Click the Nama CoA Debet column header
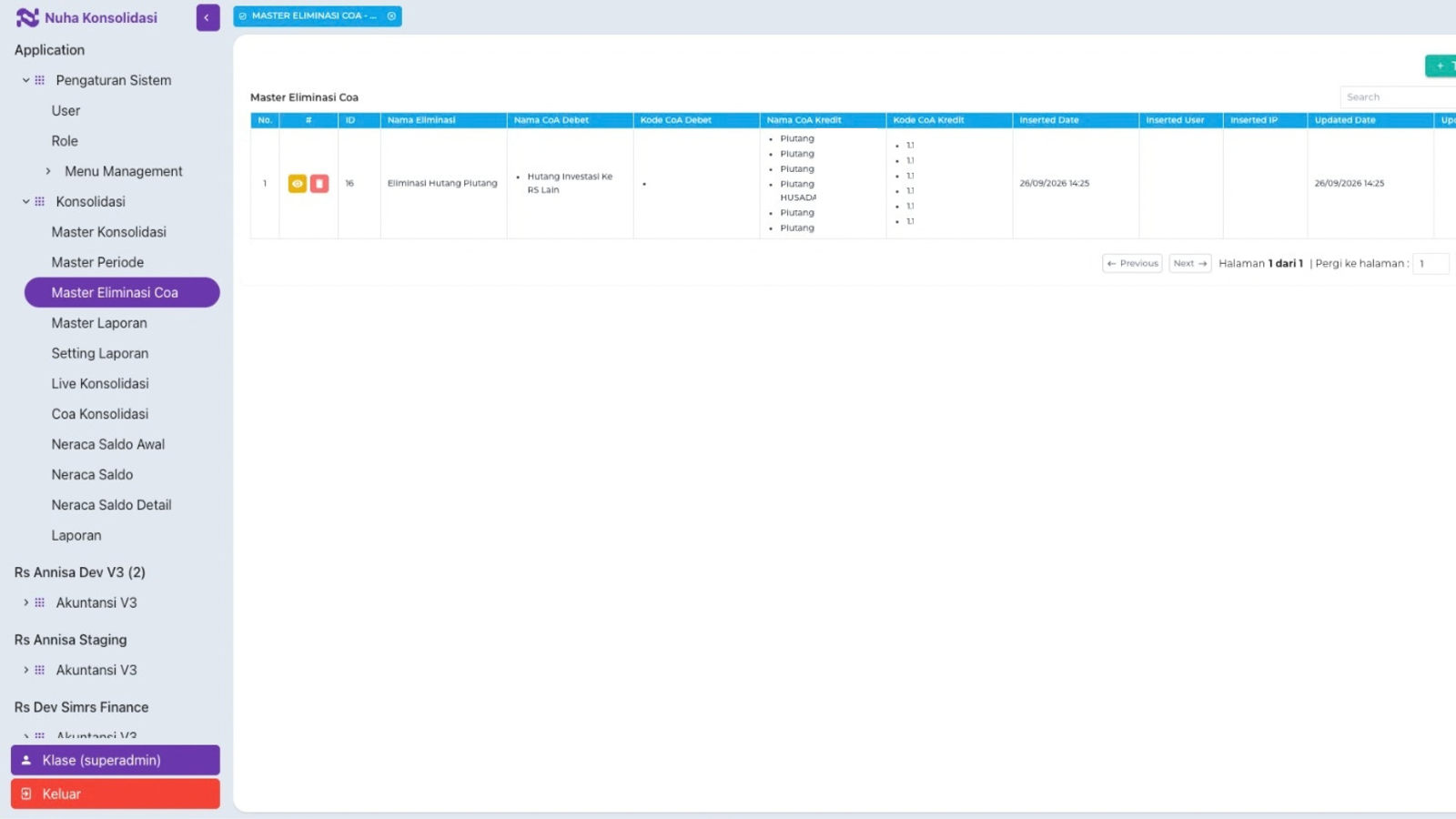Viewport: 1456px width, 819px height. point(570,120)
